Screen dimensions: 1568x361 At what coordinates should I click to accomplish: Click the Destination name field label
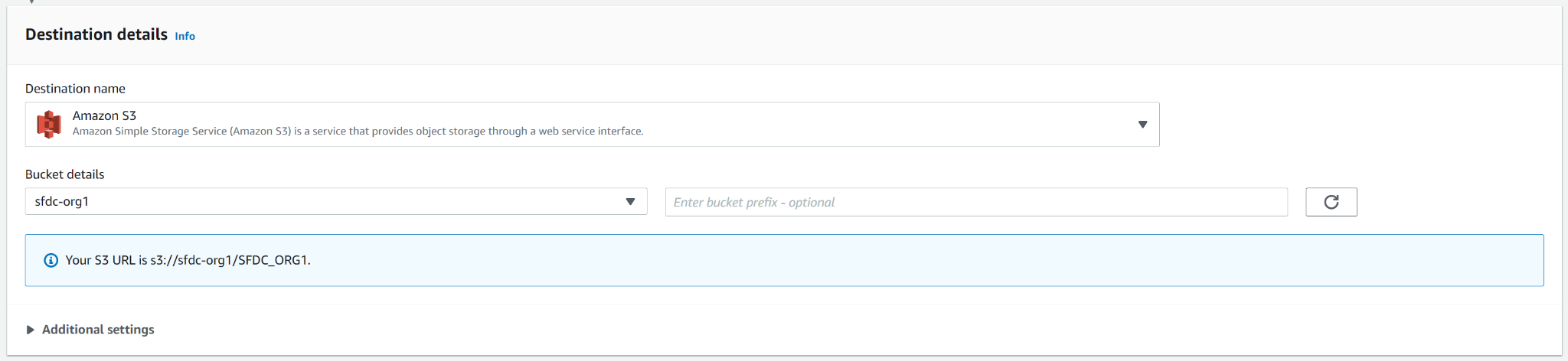[x=75, y=89]
